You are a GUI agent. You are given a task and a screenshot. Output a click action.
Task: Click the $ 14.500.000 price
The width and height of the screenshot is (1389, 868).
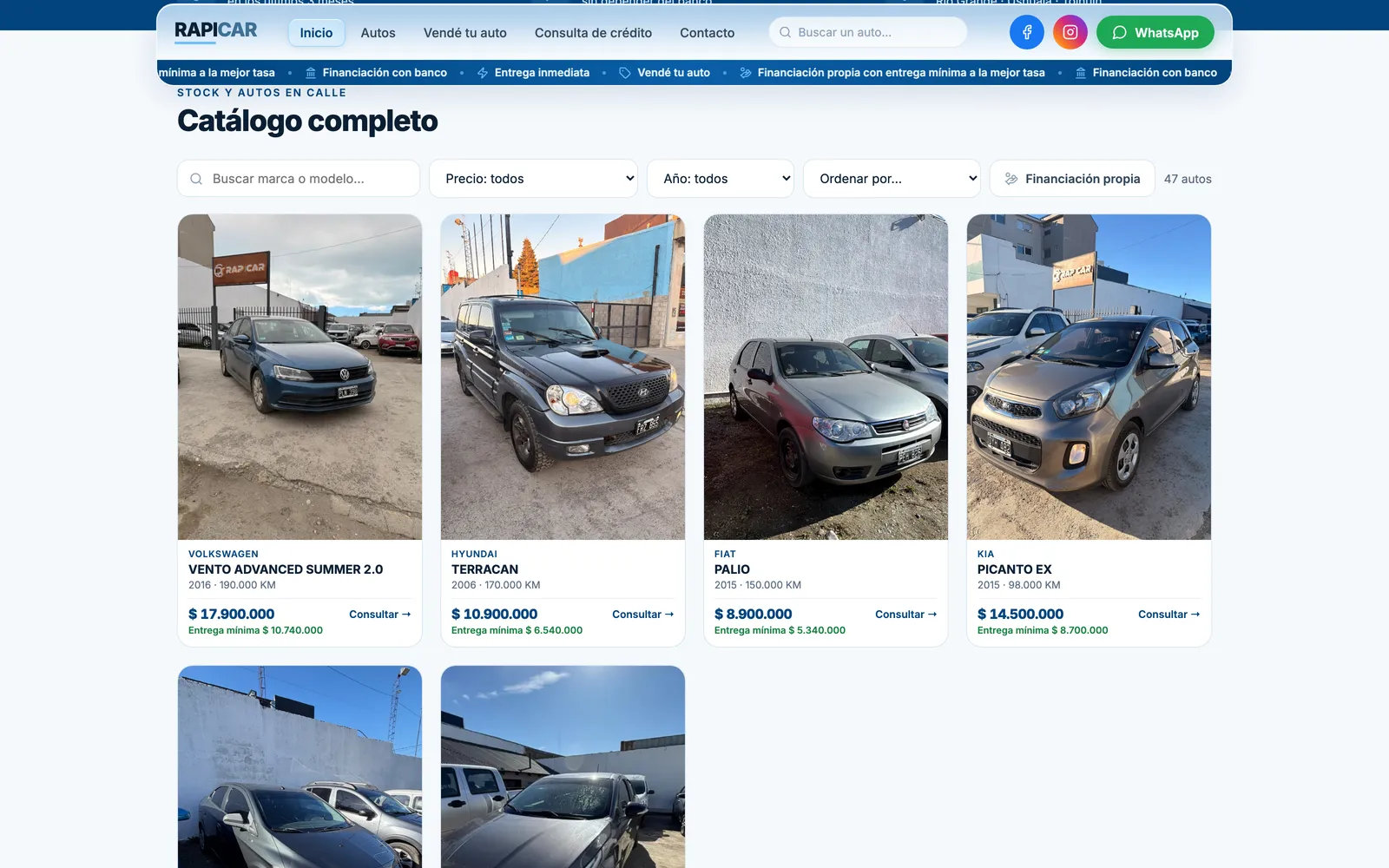coord(1020,614)
